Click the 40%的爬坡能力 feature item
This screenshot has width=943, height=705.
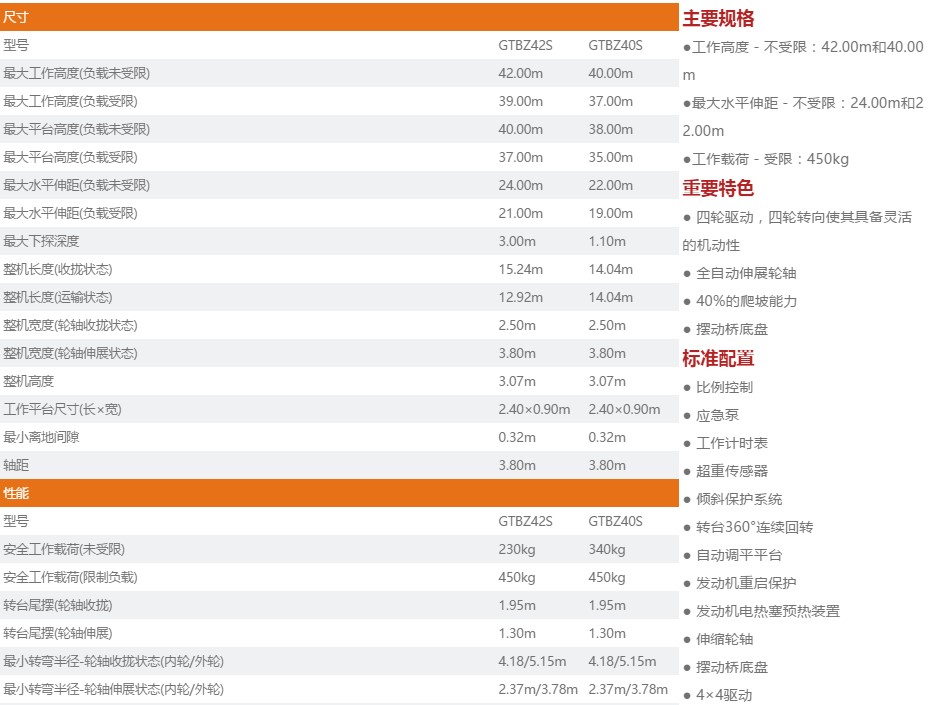click(x=746, y=301)
